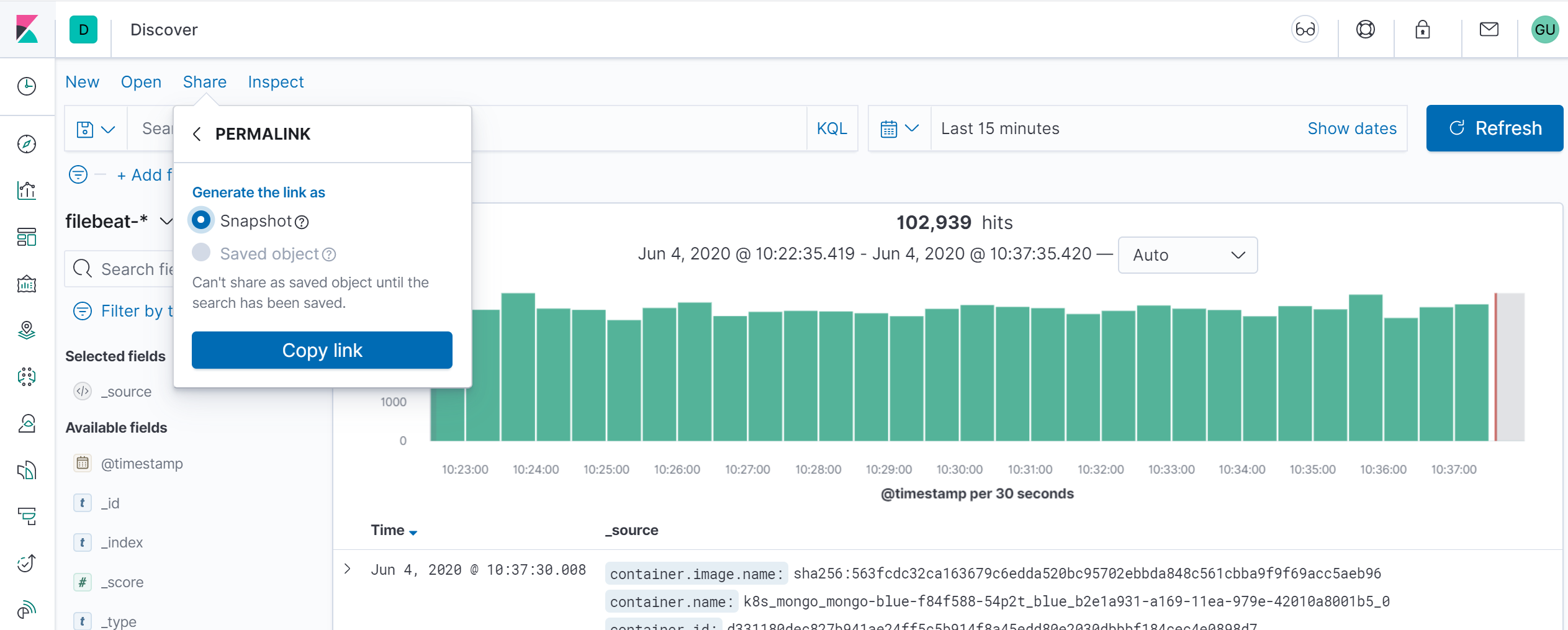Go back from the PERMALINK panel

(197, 134)
